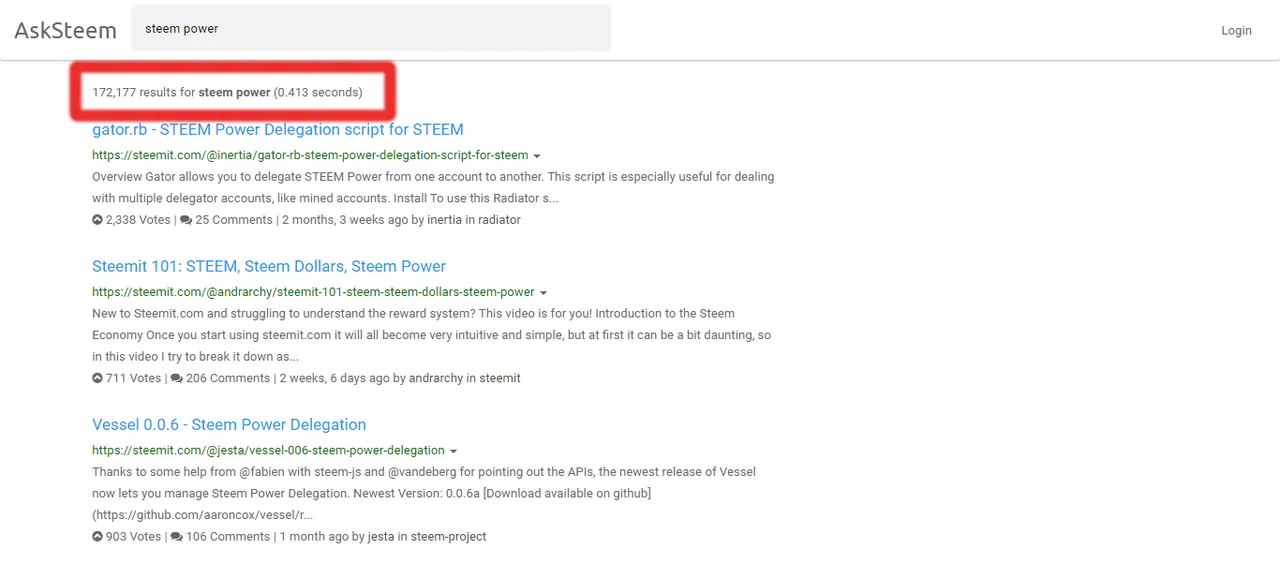Click 'by jesta in steem-project' text
Image resolution: width=1280 pixels, height=562 pixels.
coord(419,536)
